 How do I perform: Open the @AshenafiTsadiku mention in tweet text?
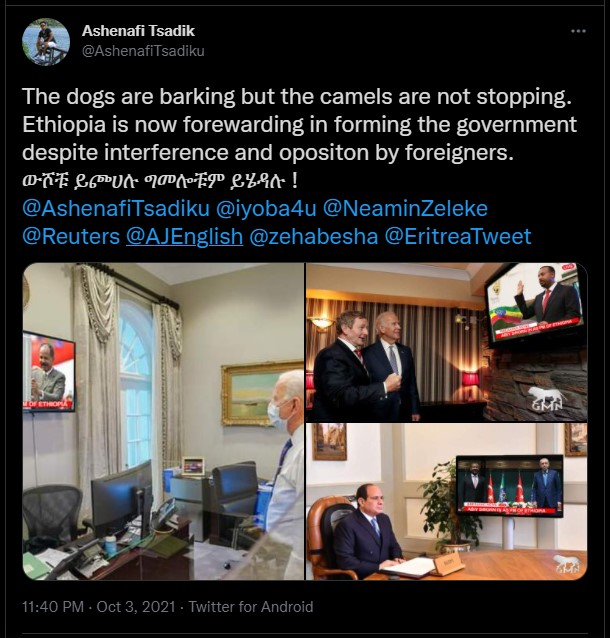point(116,208)
